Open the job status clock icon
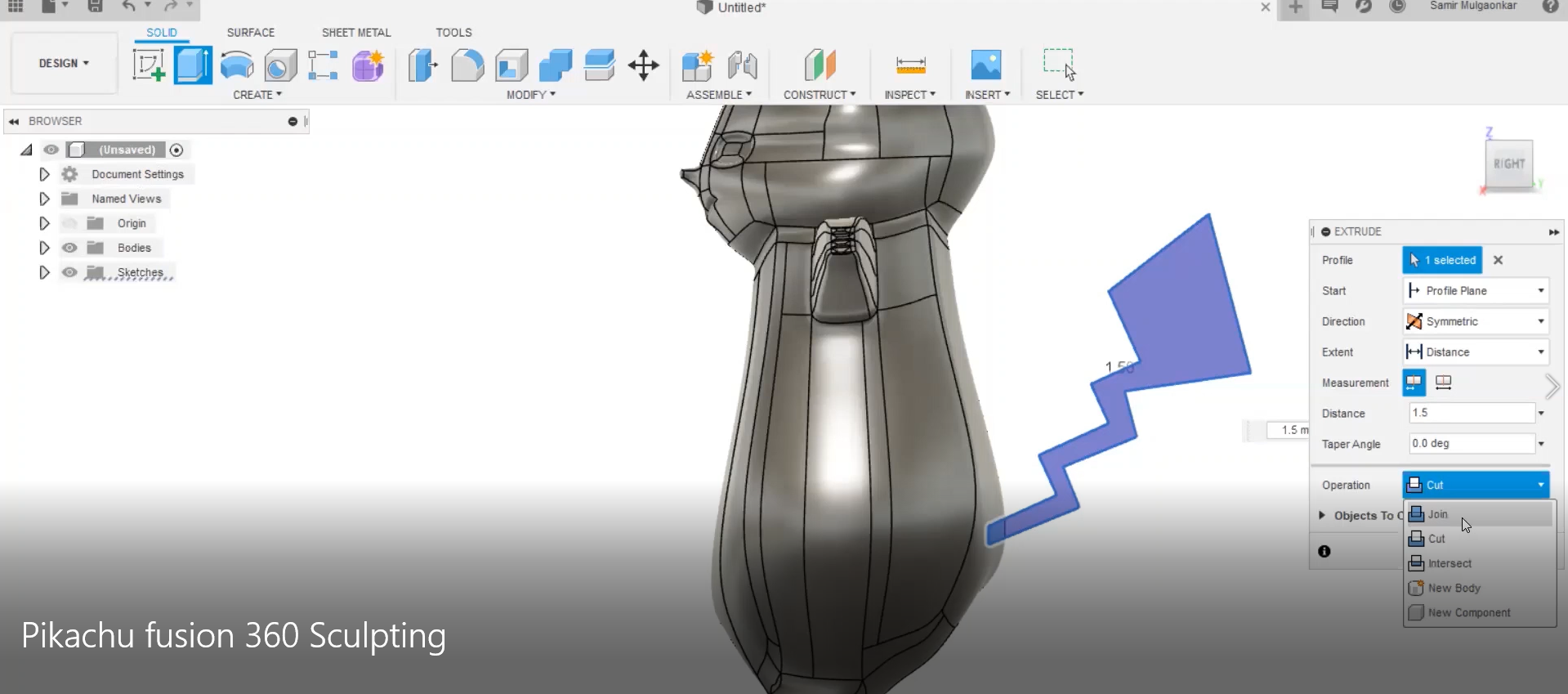The height and width of the screenshot is (694, 1568). 1397,7
